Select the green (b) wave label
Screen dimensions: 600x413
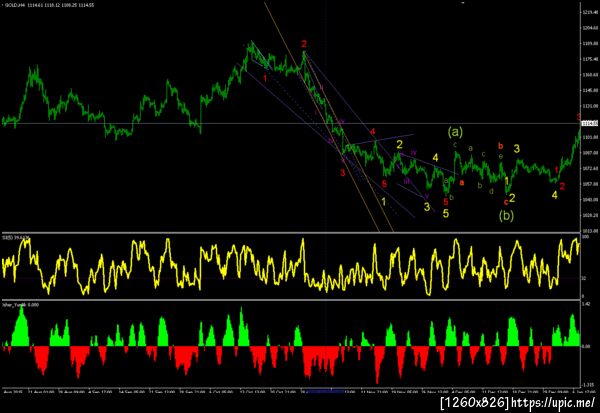pos(506,215)
